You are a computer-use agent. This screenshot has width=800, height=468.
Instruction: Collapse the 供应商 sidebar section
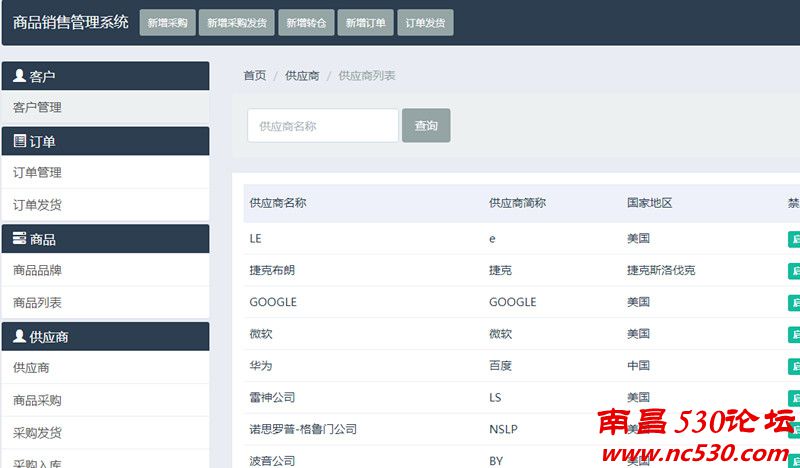tap(105, 337)
